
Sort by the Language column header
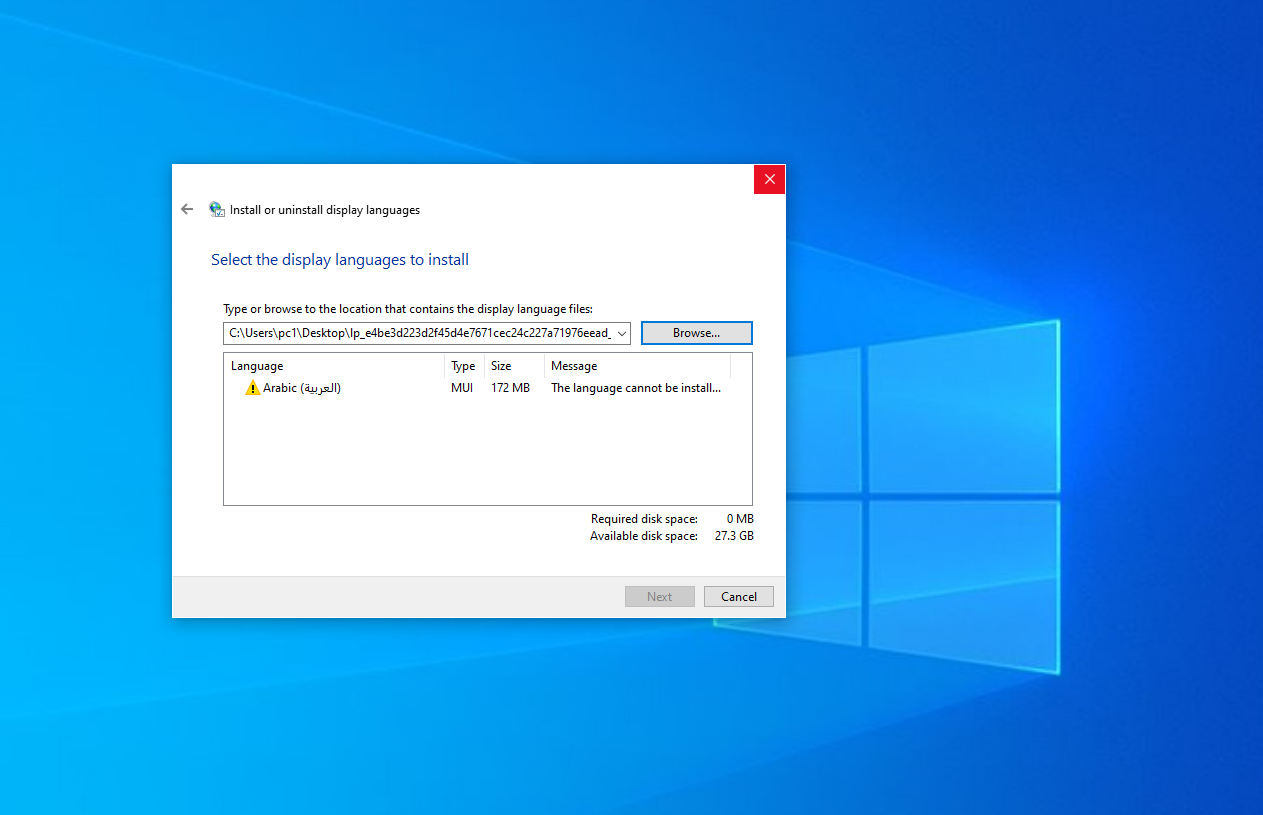334,366
